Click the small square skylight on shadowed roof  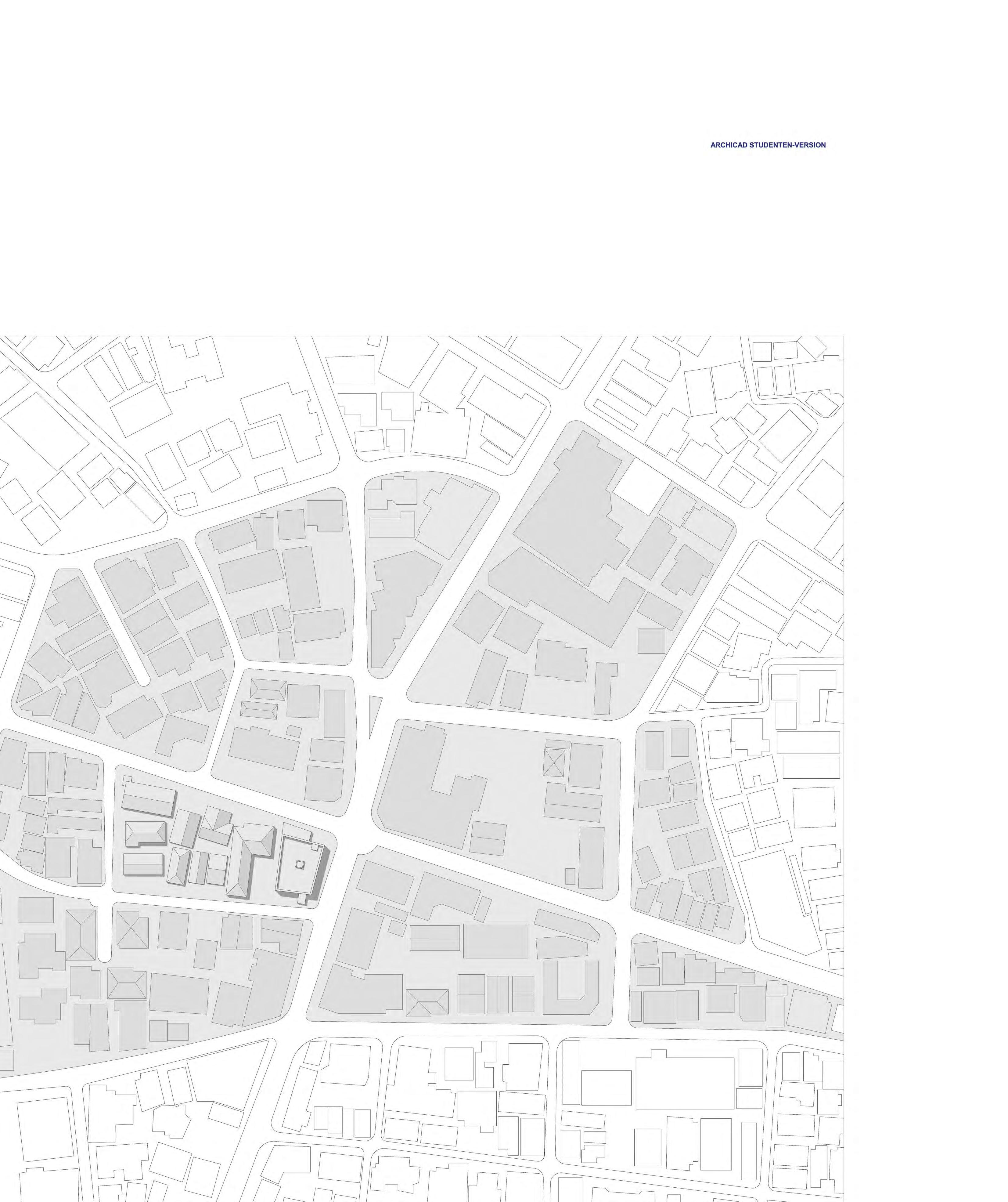pos(300,865)
